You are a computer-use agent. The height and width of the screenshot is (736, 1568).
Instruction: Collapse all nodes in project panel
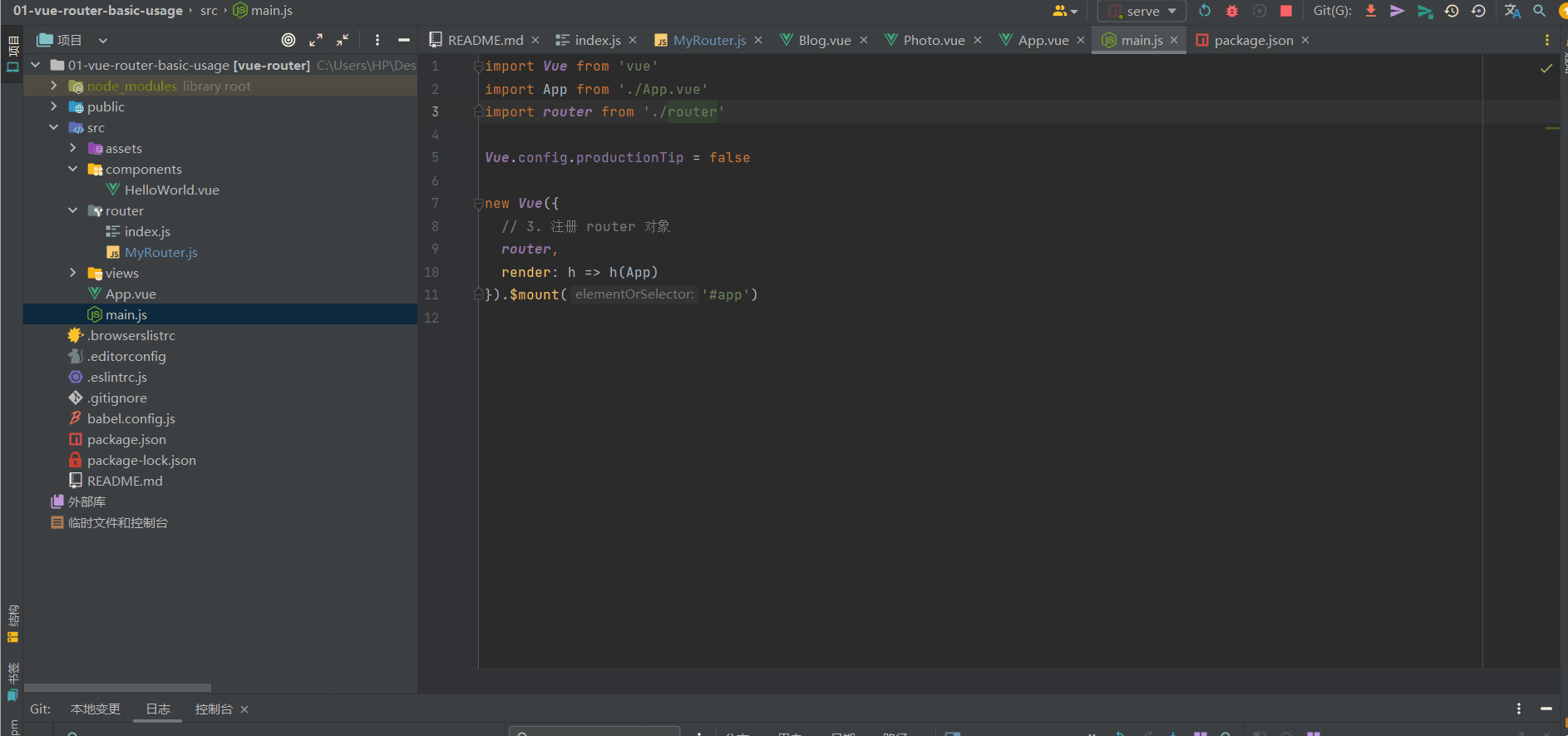[x=343, y=40]
